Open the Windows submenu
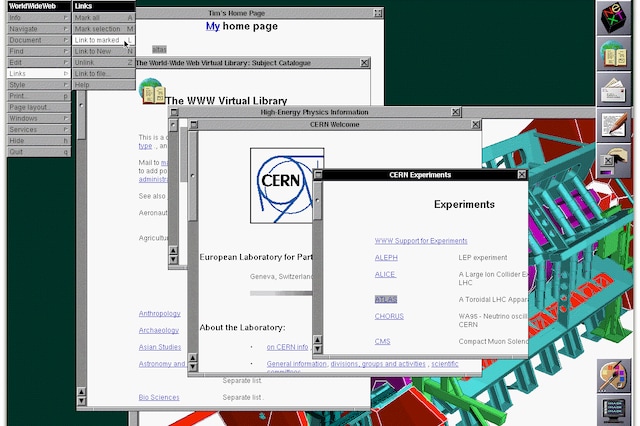 tap(39, 118)
